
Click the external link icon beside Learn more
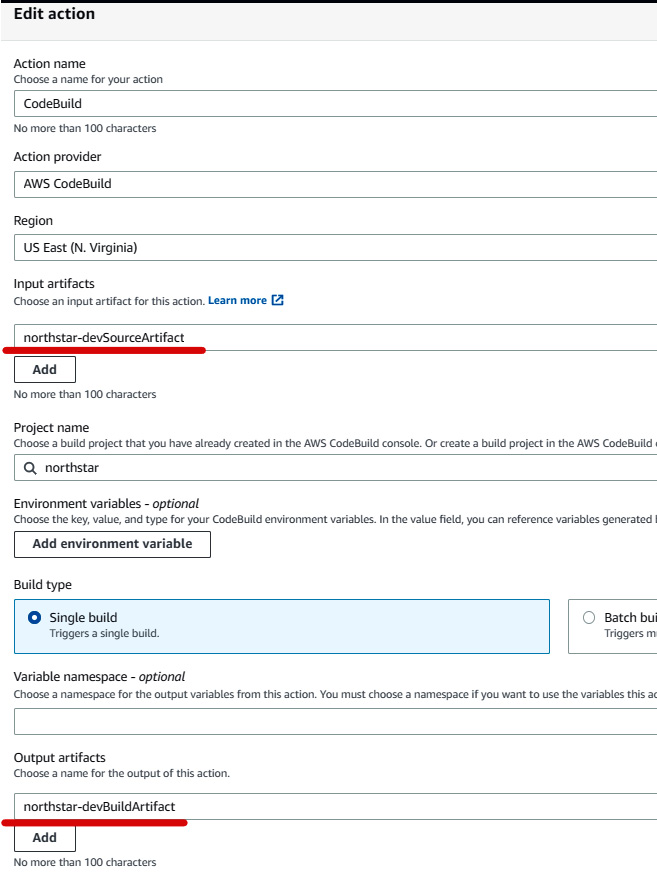[278, 300]
